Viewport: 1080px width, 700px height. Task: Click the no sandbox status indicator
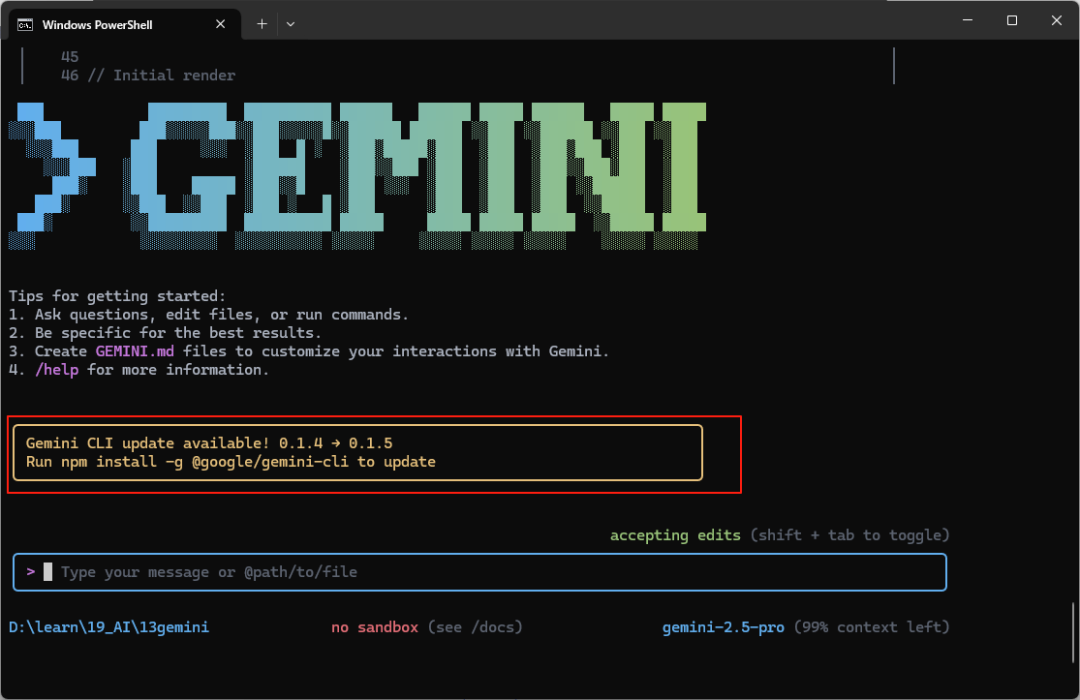click(374, 627)
